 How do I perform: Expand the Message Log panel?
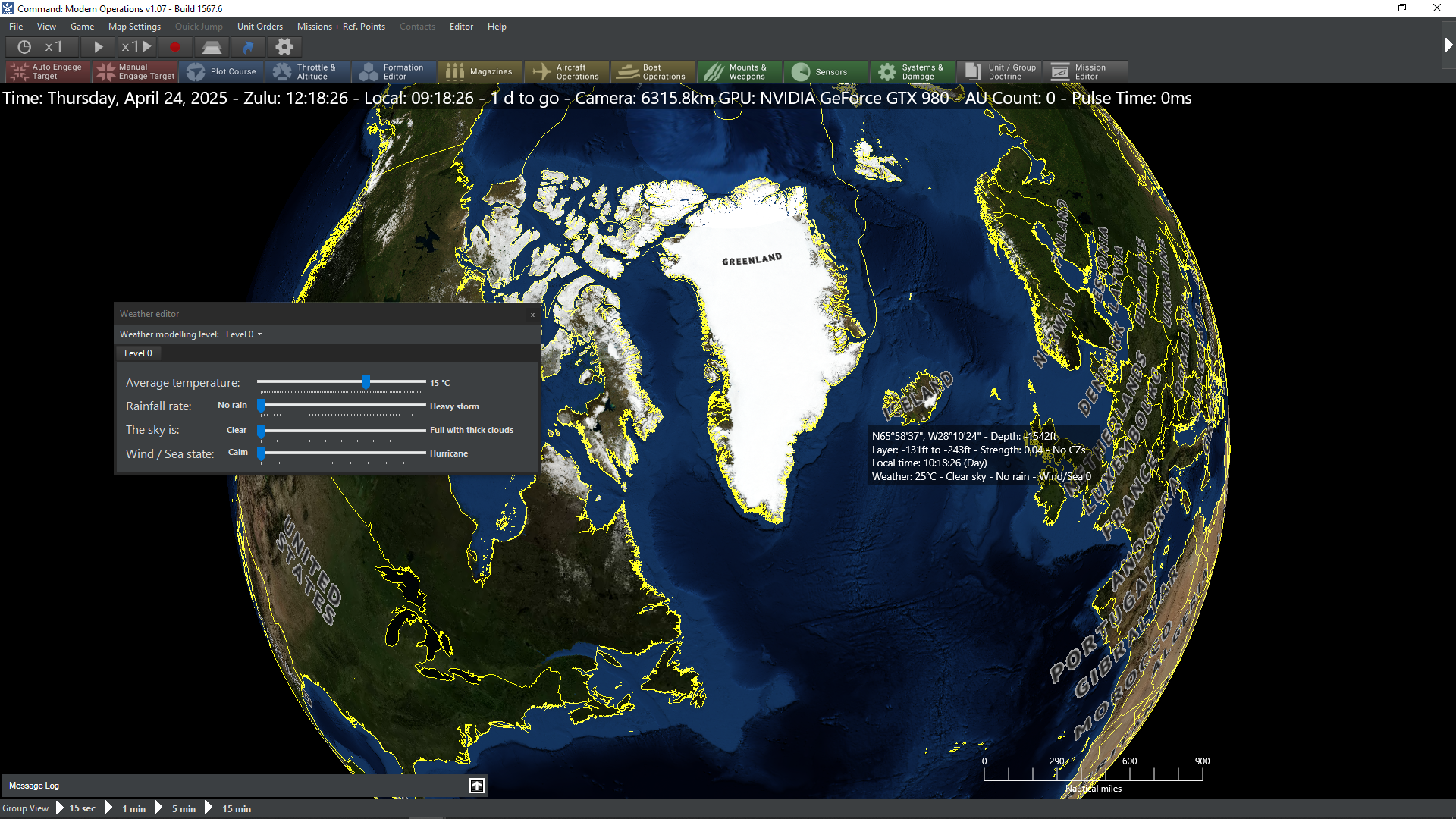tap(477, 786)
